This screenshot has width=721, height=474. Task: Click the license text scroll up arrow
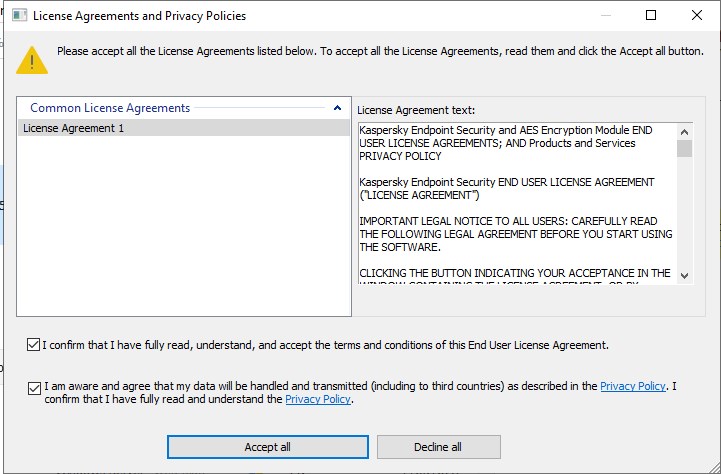pos(685,131)
